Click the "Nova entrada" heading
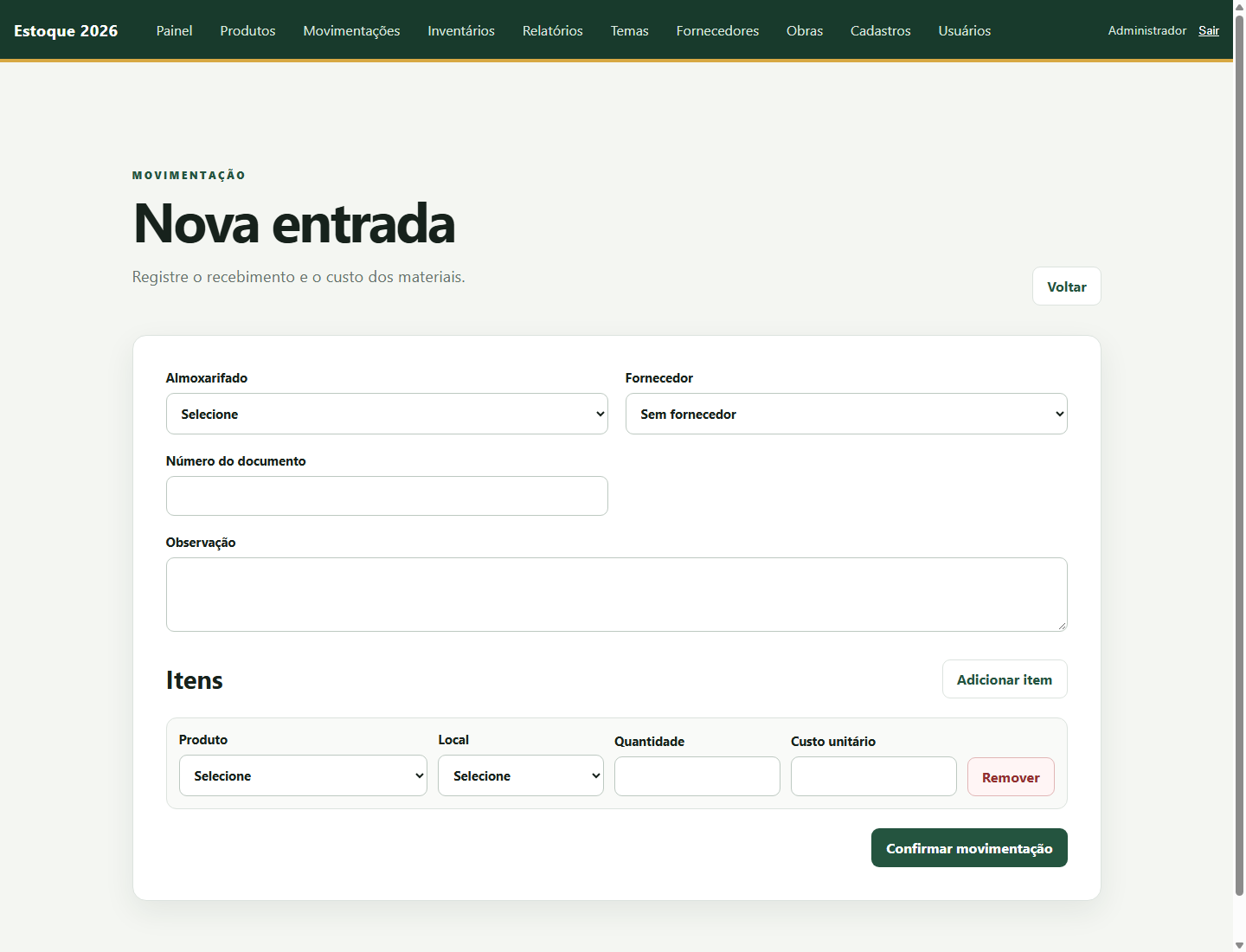This screenshot has height=952, width=1246. tap(294, 223)
